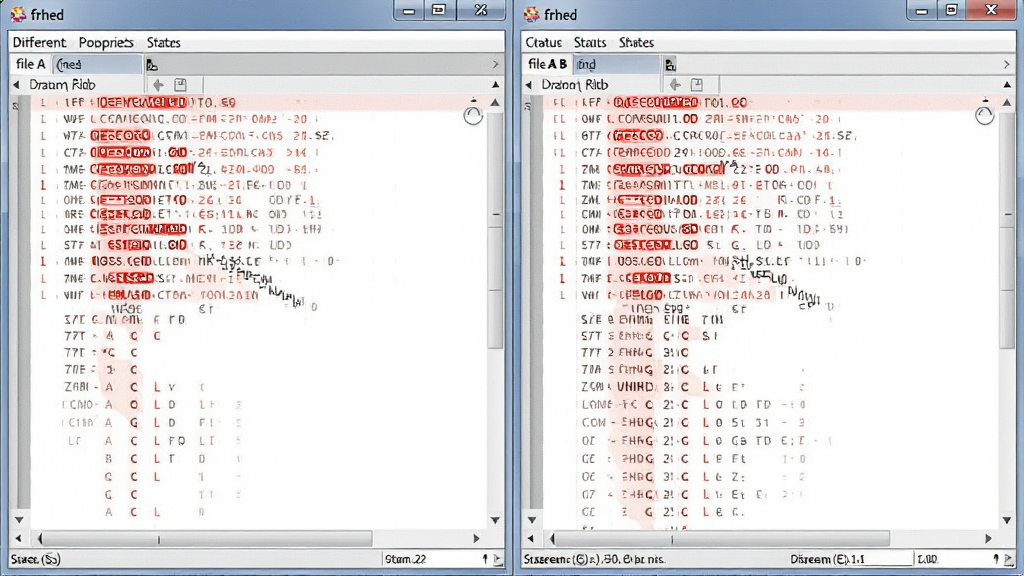Click the frhed app icon in left window title bar
Image resolution: width=1024 pixels, height=576 pixels.
coord(18,14)
